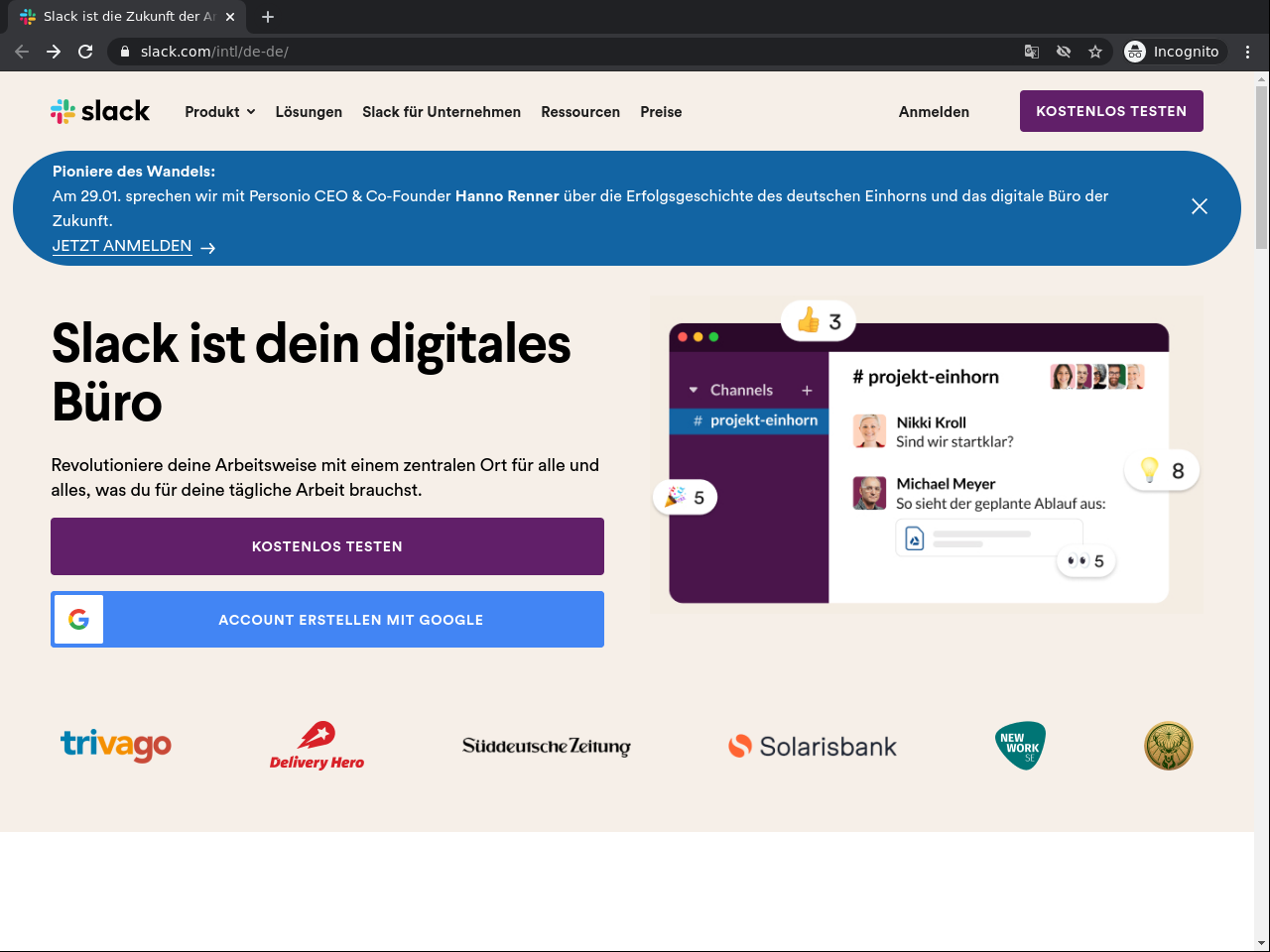Click the trivago logo
The height and width of the screenshot is (952, 1270).
coord(116,746)
